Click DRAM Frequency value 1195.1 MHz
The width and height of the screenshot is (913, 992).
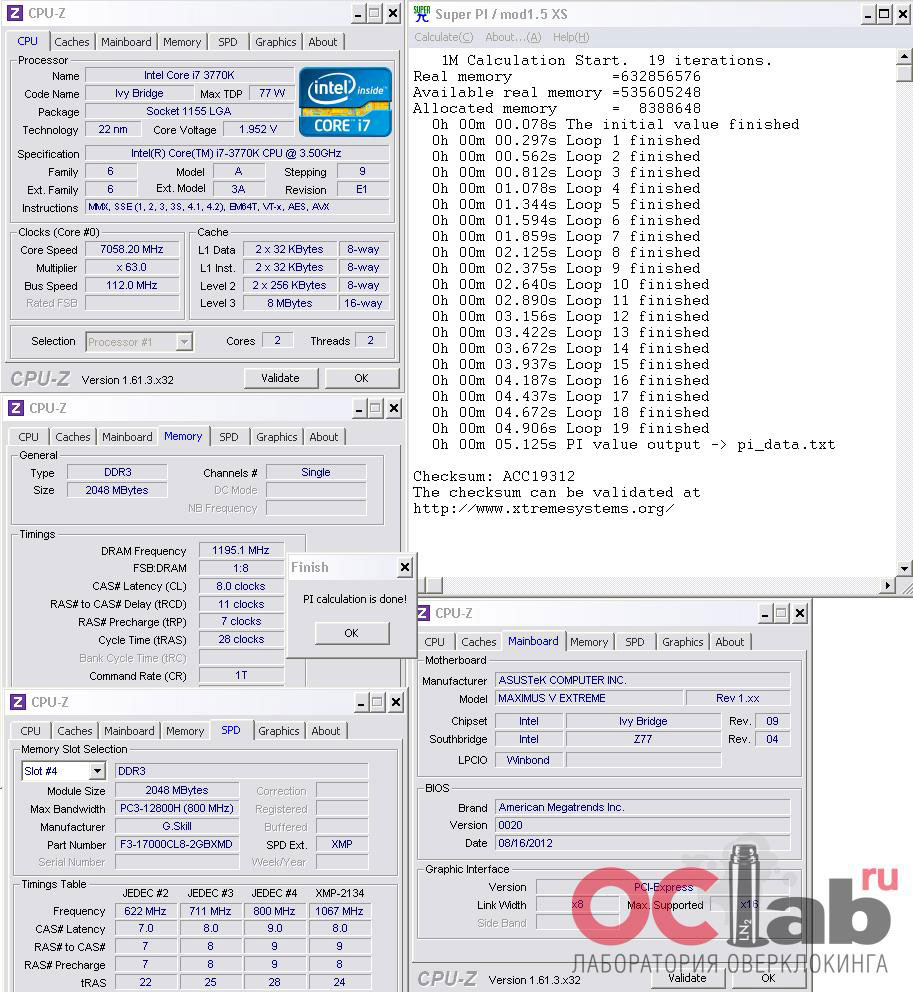pos(241,550)
